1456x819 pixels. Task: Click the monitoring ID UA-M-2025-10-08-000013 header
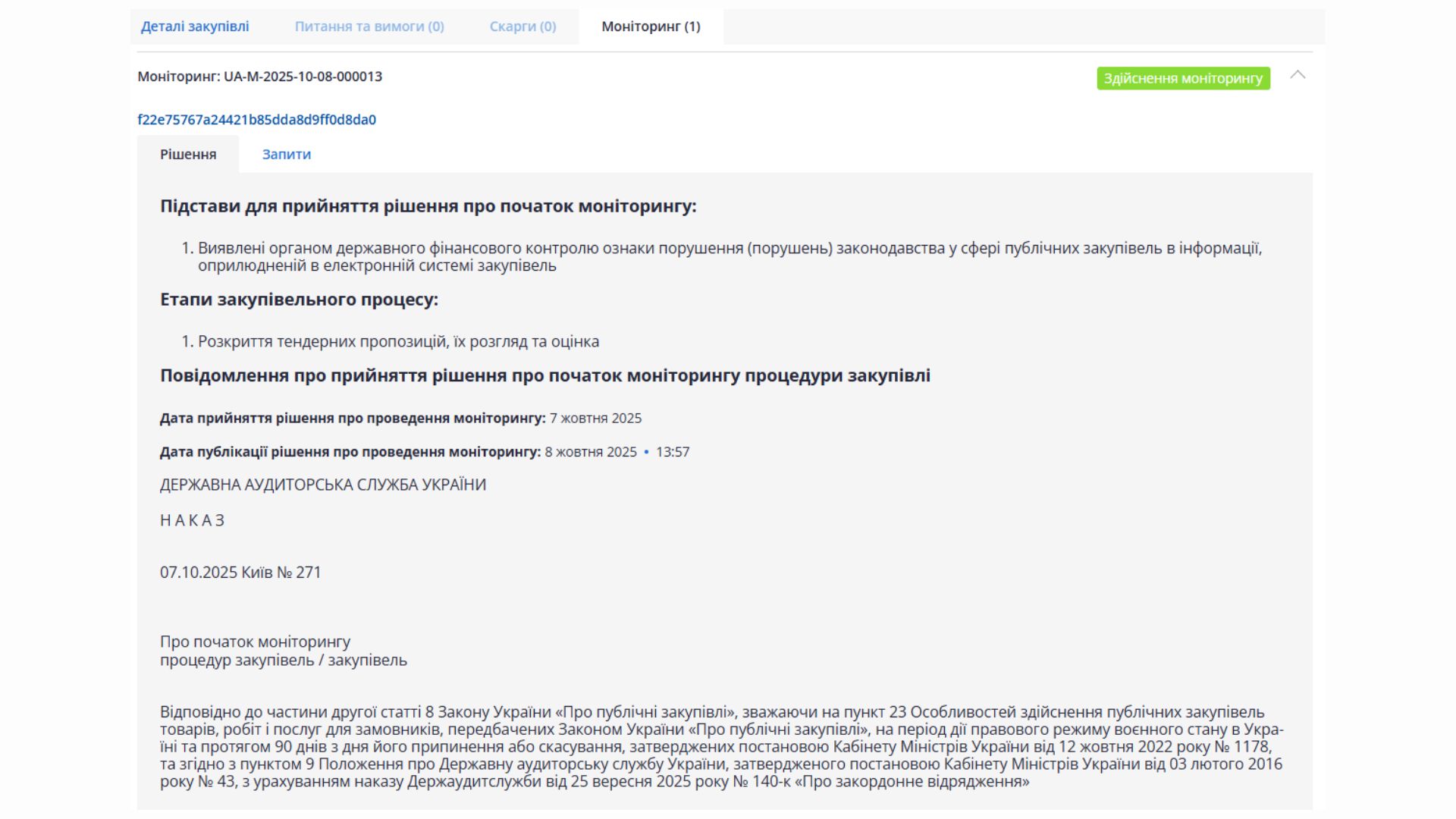259,77
